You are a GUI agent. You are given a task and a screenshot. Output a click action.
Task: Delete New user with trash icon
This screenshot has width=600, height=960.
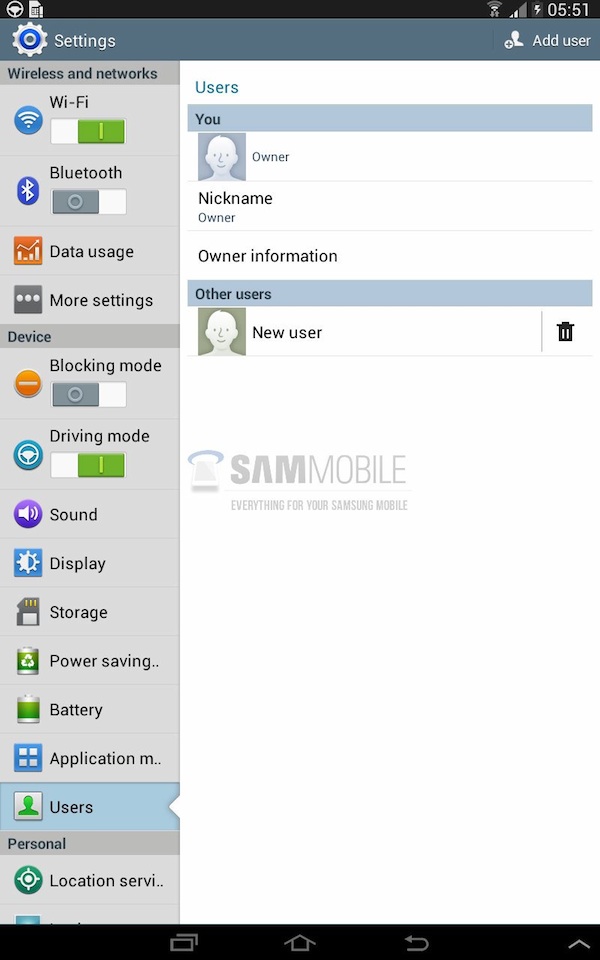(x=565, y=332)
